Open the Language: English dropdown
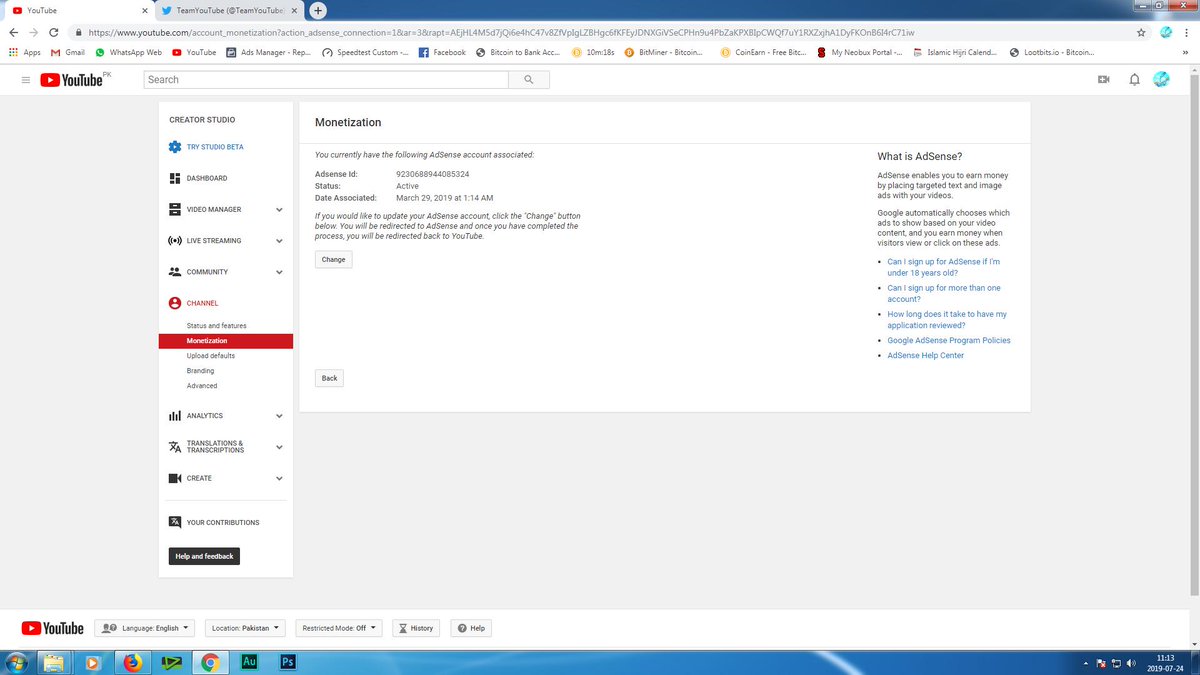Viewport: 1200px width, 675px height. pyautogui.click(x=146, y=628)
